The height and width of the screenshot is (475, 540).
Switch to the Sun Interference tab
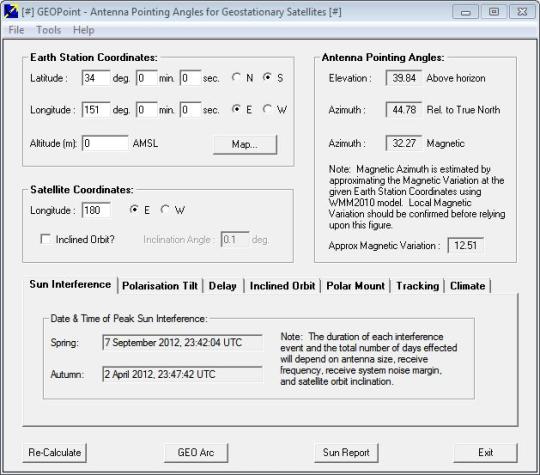(70, 285)
